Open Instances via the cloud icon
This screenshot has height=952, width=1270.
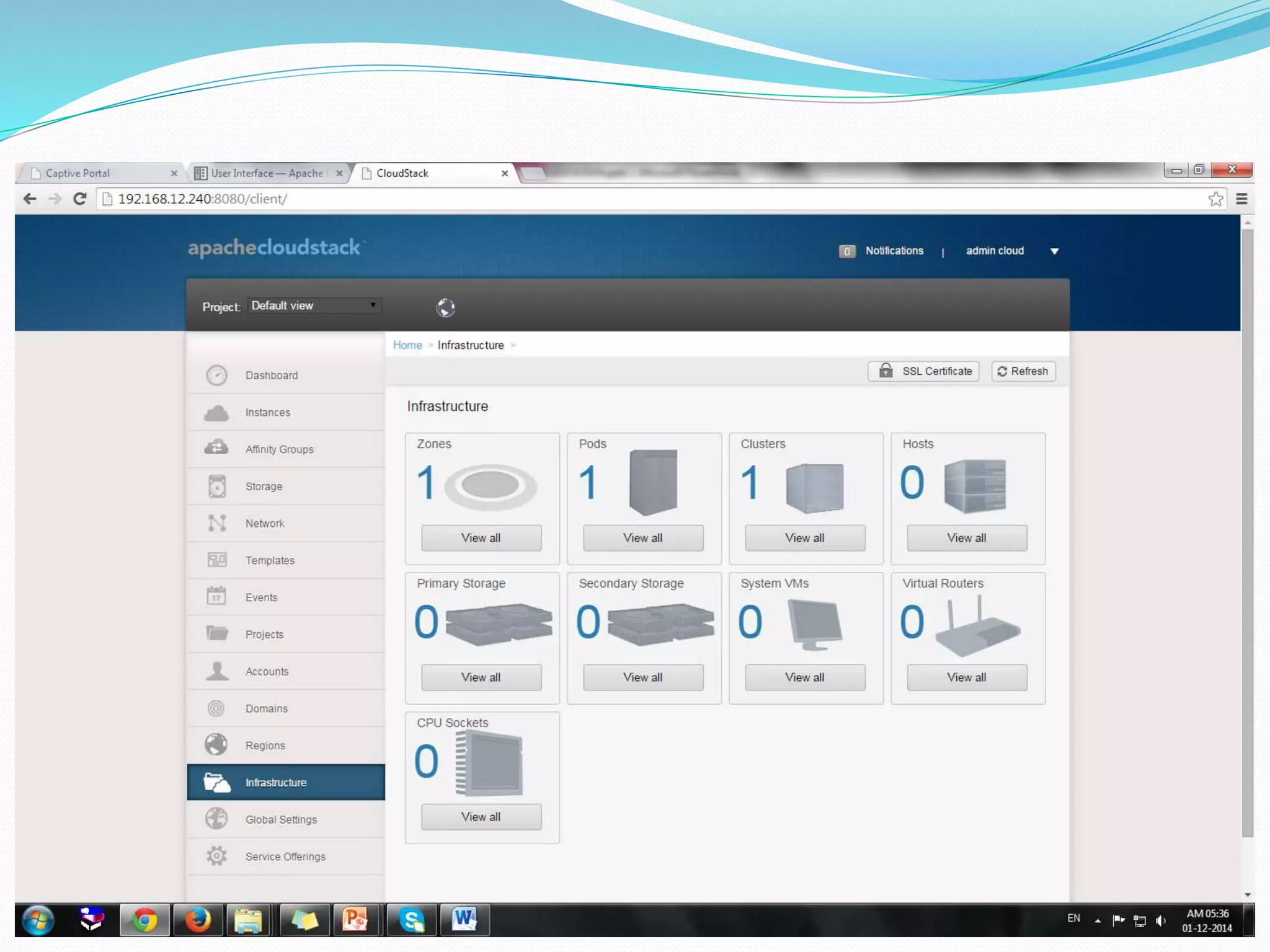216,412
